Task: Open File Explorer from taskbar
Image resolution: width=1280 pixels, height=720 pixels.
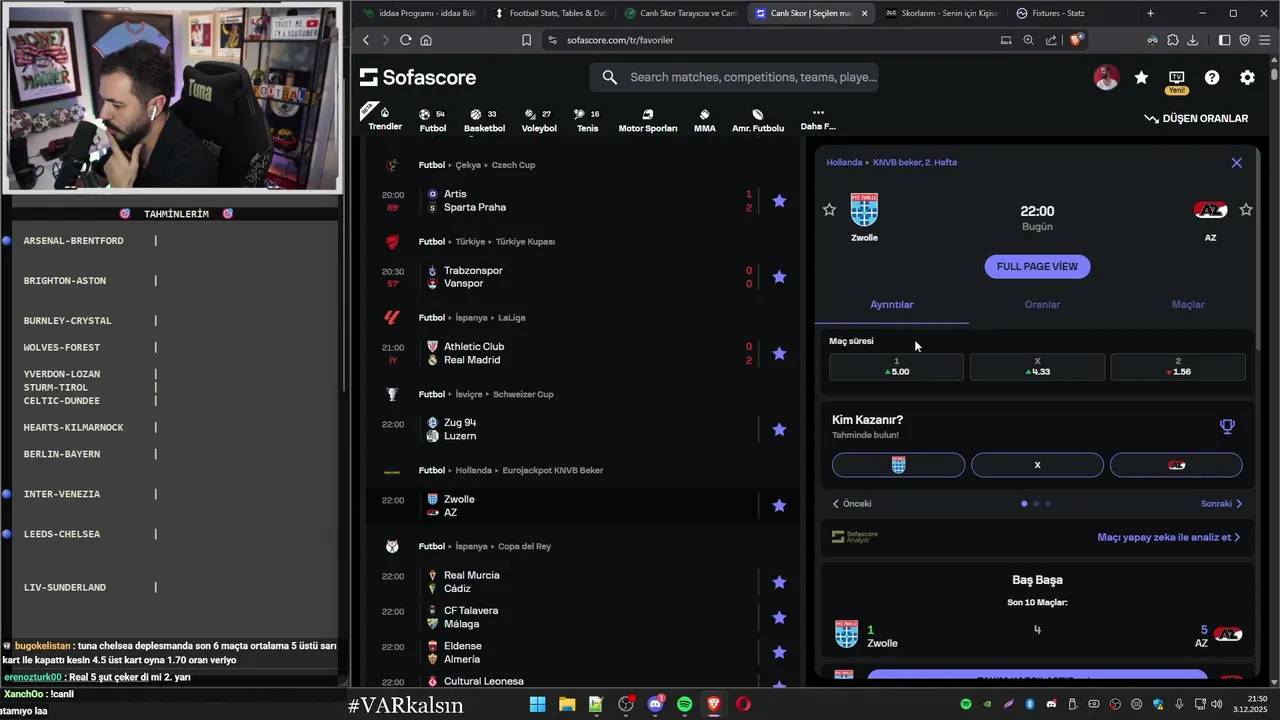Action: [x=567, y=704]
